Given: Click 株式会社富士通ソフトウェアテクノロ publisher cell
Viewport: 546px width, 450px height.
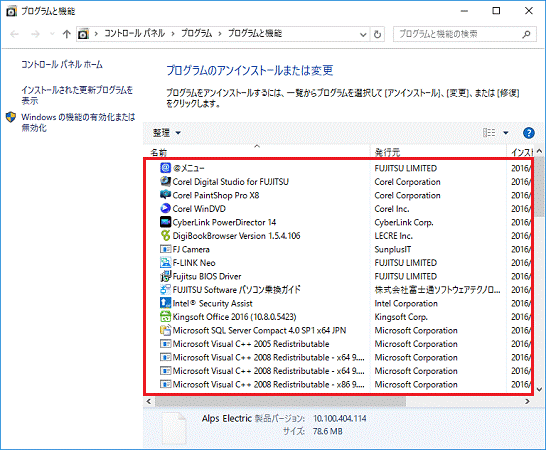Looking at the screenshot, I should (437, 290).
